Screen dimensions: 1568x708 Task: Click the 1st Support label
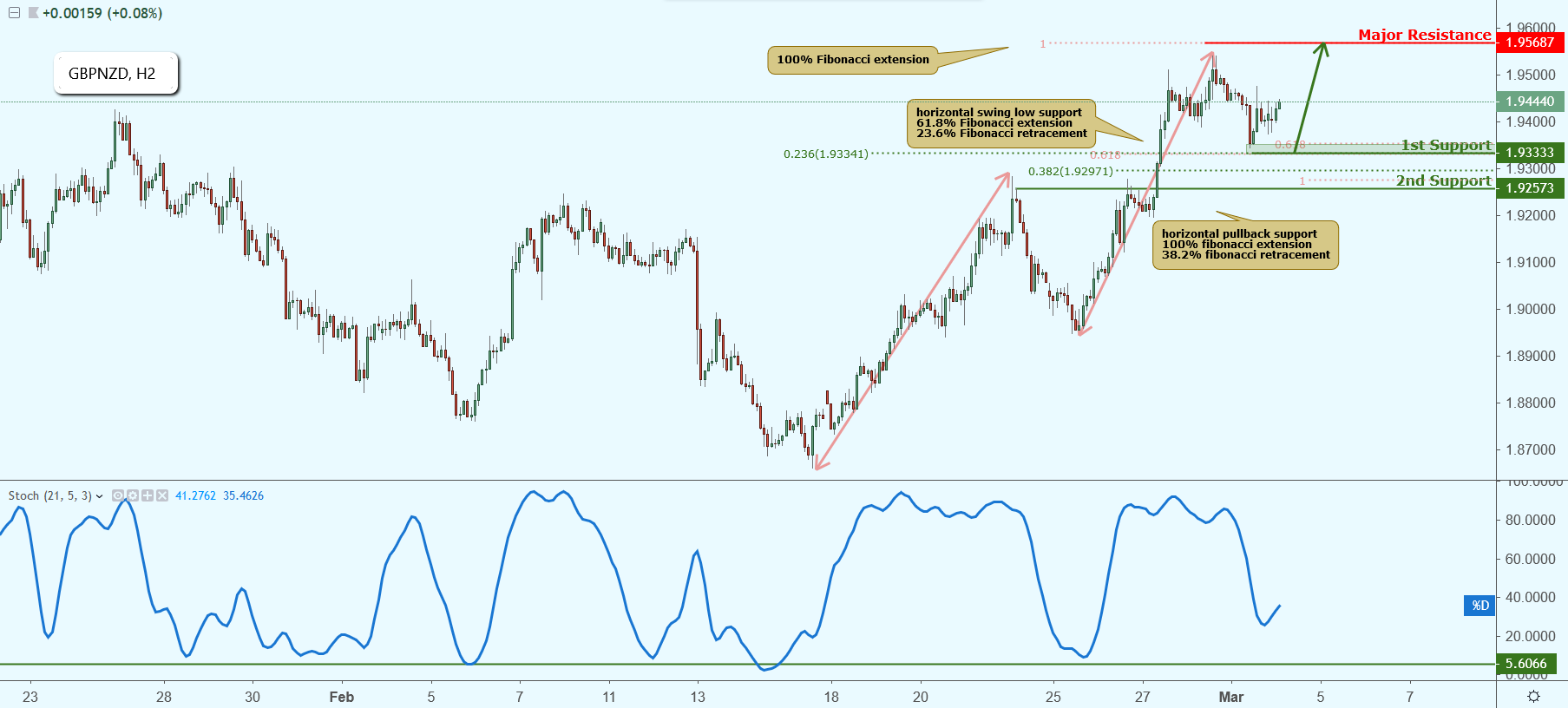(1446, 145)
